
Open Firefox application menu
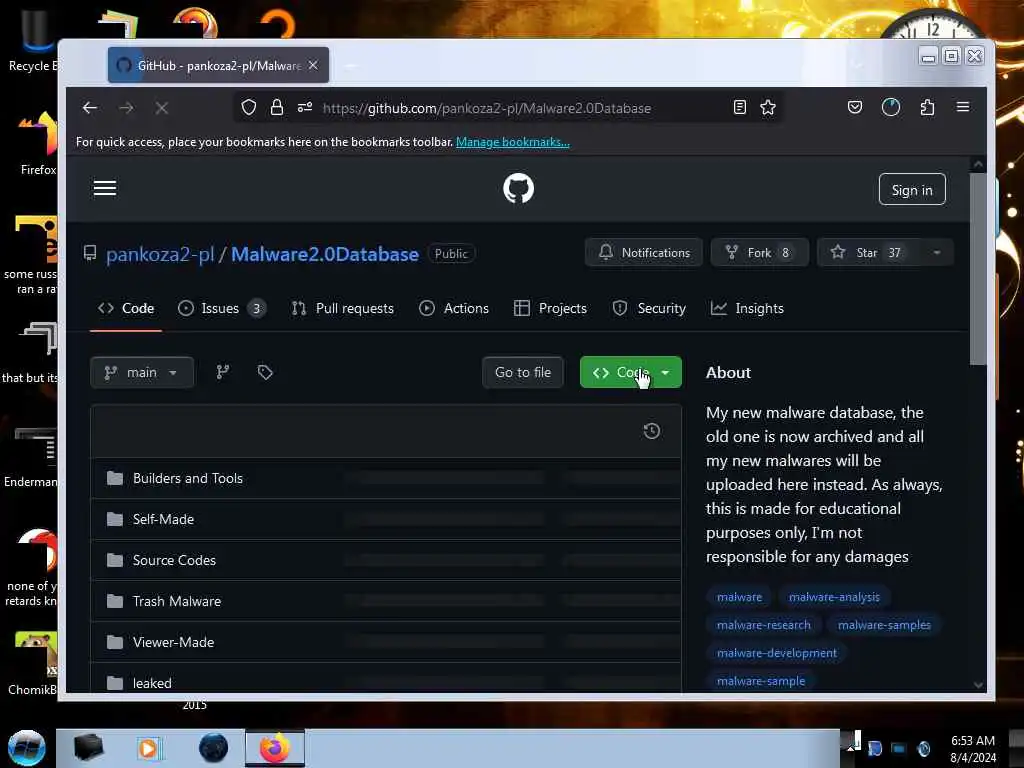pos(963,106)
